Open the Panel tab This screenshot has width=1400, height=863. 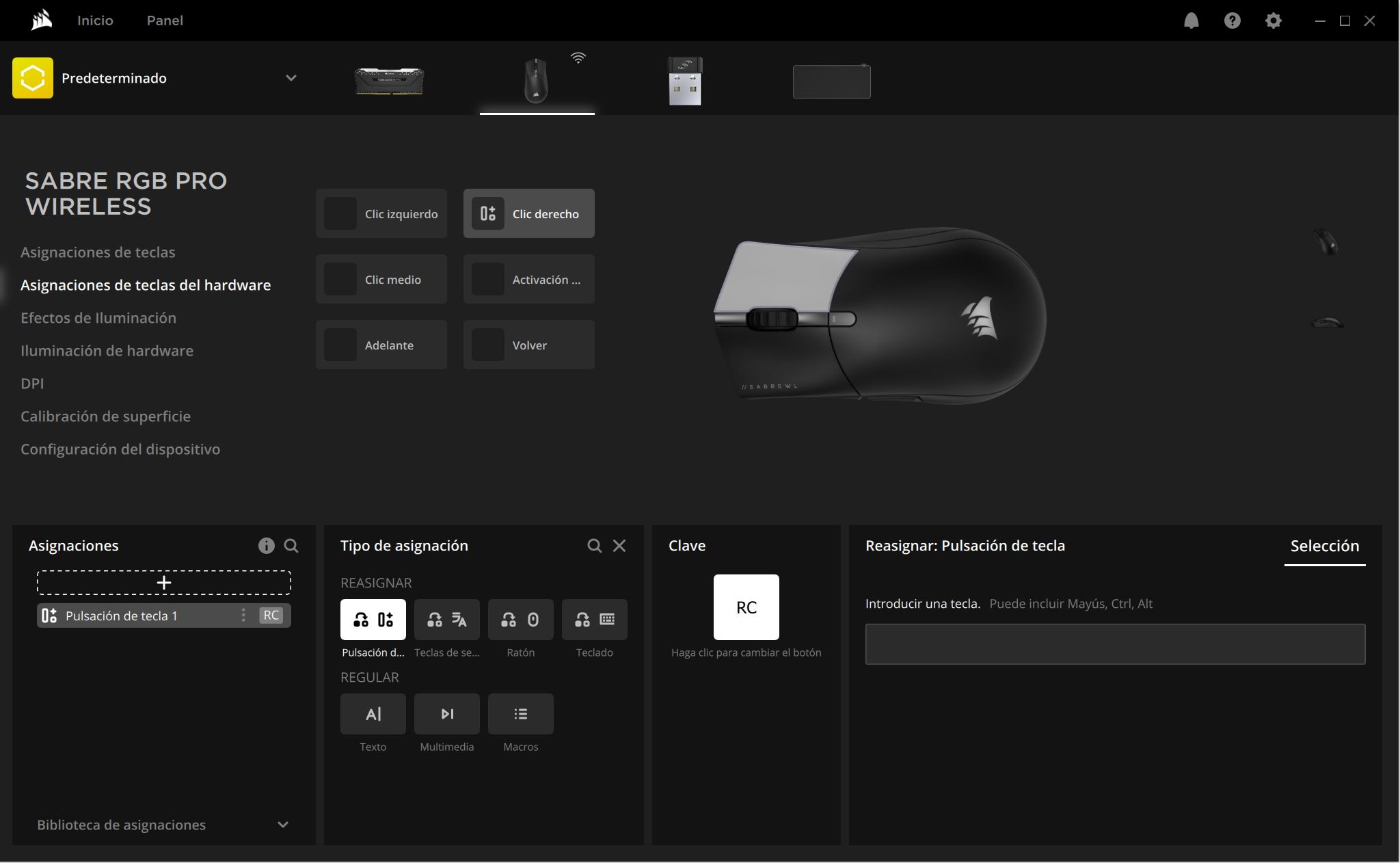(x=165, y=21)
